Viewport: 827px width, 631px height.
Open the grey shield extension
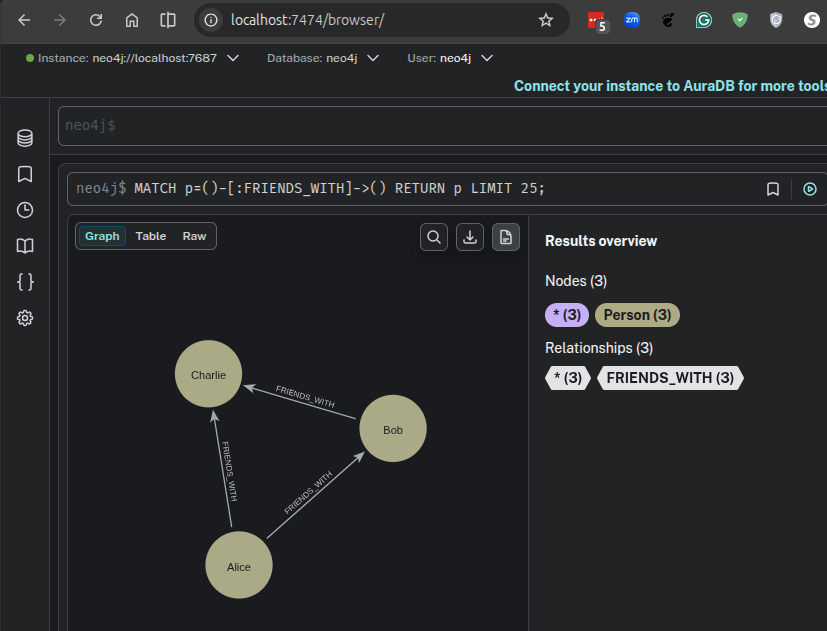776,20
